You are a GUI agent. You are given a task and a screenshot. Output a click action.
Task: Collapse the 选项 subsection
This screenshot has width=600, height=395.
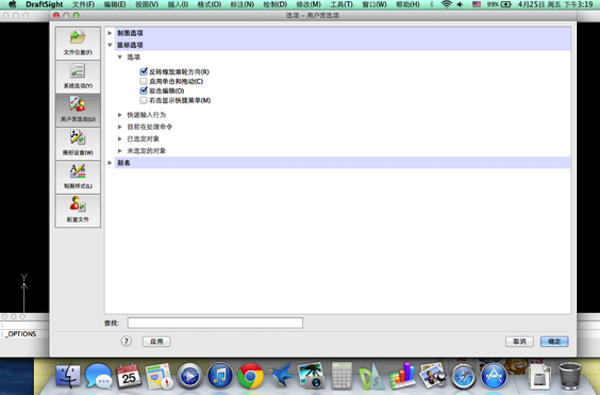[120, 57]
